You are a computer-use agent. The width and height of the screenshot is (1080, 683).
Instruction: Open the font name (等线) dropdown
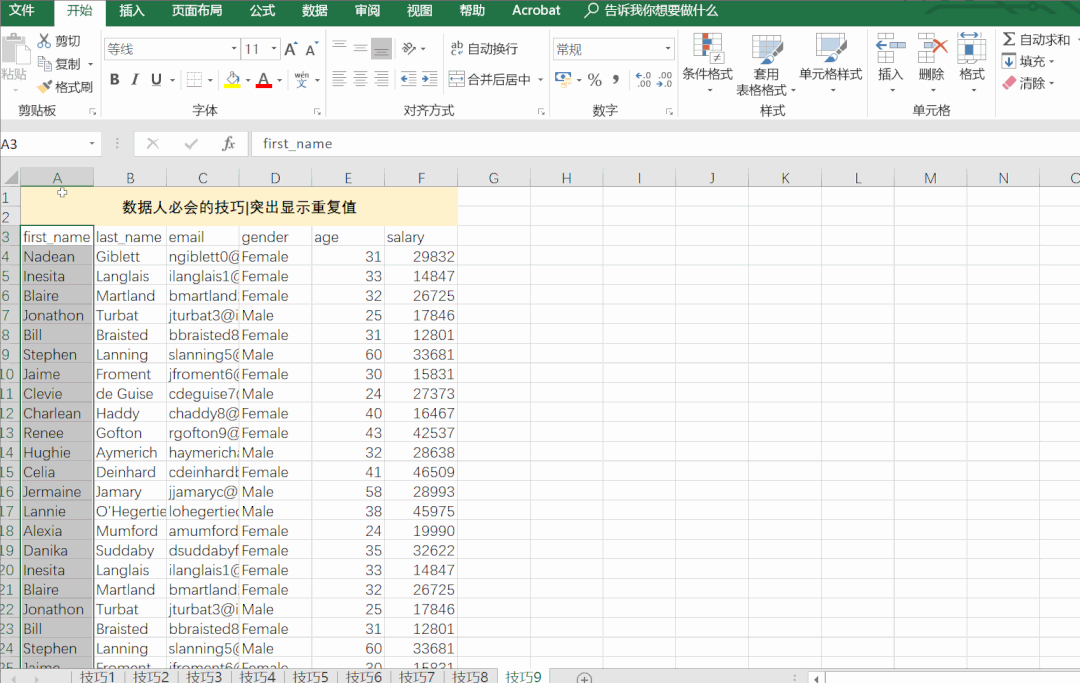[234, 49]
